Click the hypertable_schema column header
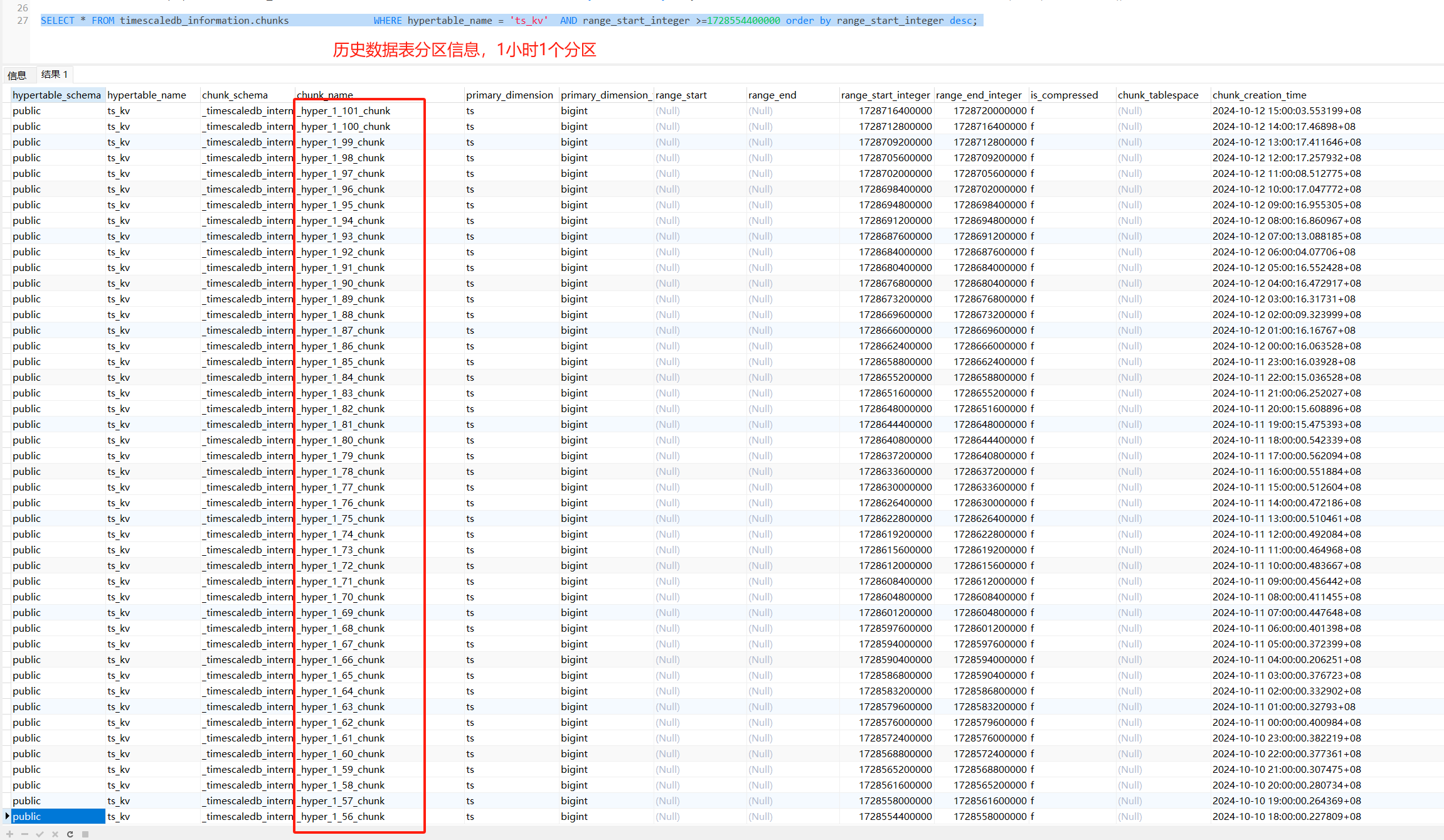The width and height of the screenshot is (1444, 840). pyautogui.click(x=56, y=95)
